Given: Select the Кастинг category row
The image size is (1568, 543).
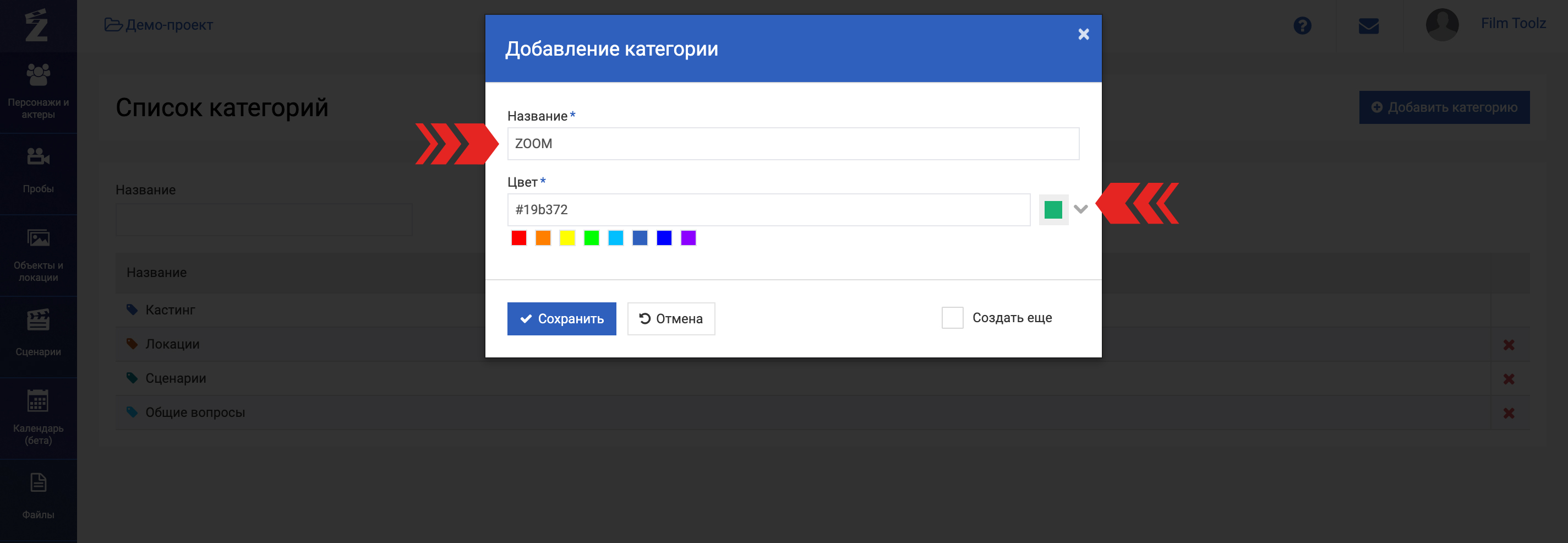Looking at the screenshot, I should 822,311.
